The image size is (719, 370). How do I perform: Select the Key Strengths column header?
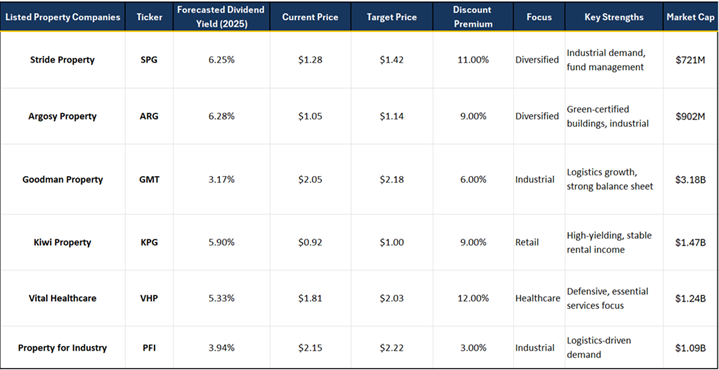tap(614, 17)
